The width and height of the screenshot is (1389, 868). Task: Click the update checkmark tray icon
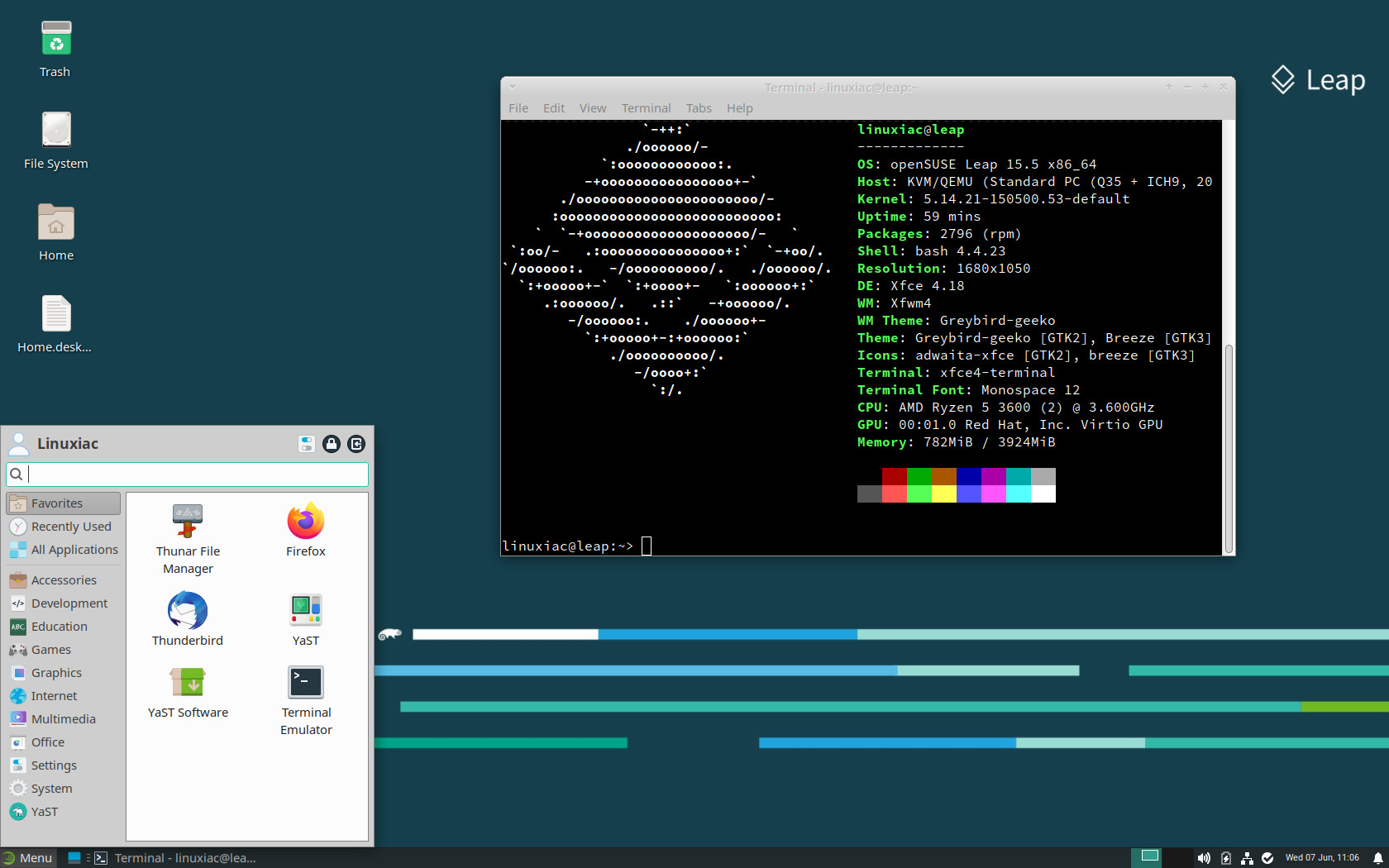[x=1267, y=858]
